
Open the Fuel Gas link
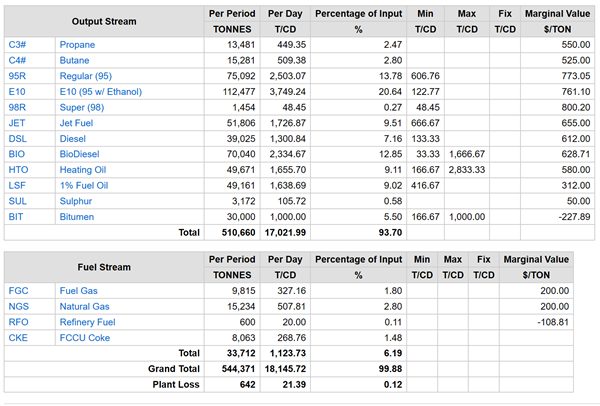click(x=80, y=291)
